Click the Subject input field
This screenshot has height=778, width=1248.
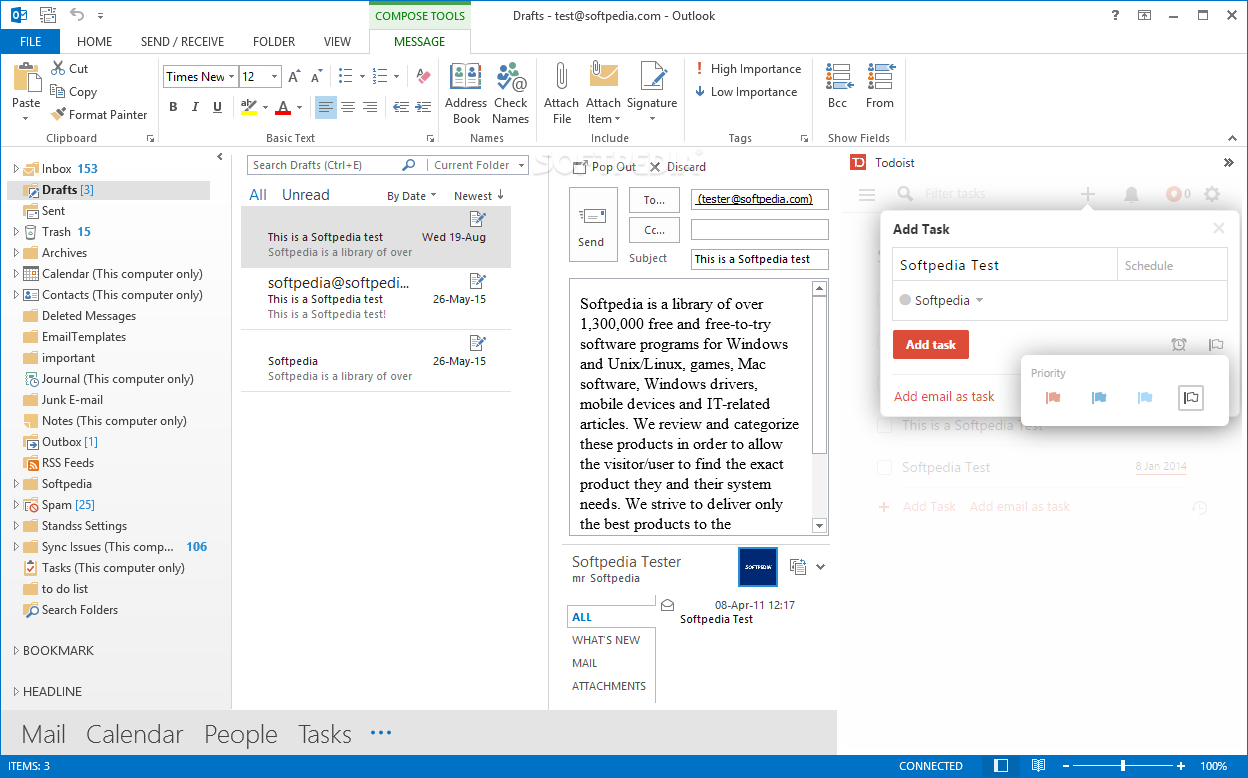point(760,259)
